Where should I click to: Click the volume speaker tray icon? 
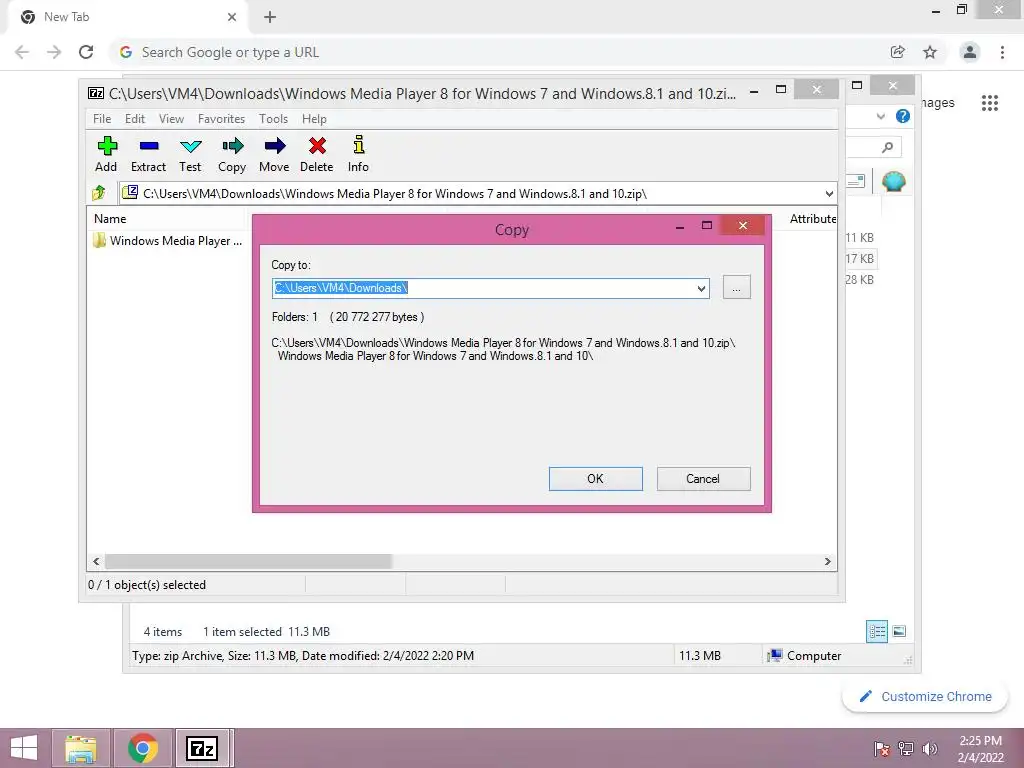pos(929,748)
